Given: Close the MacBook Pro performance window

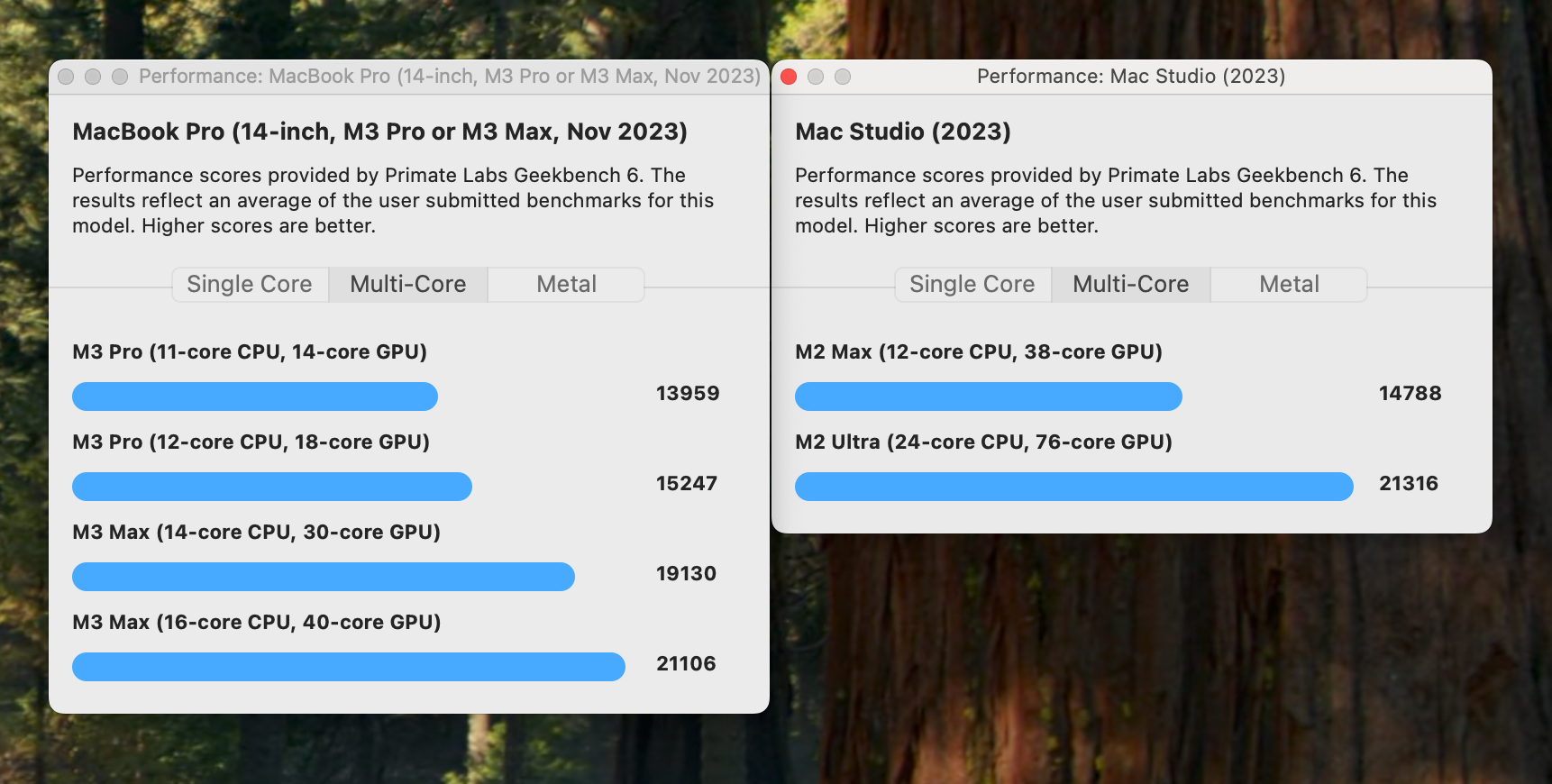Looking at the screenshot, I should coord(66,77).
